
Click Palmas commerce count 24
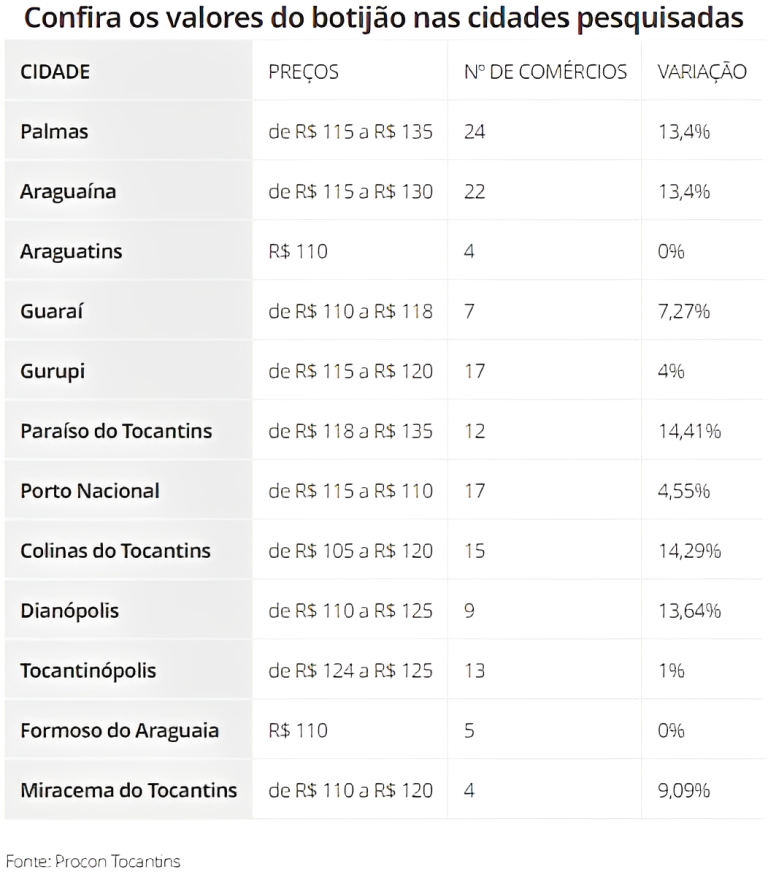[x=474, y=132]
